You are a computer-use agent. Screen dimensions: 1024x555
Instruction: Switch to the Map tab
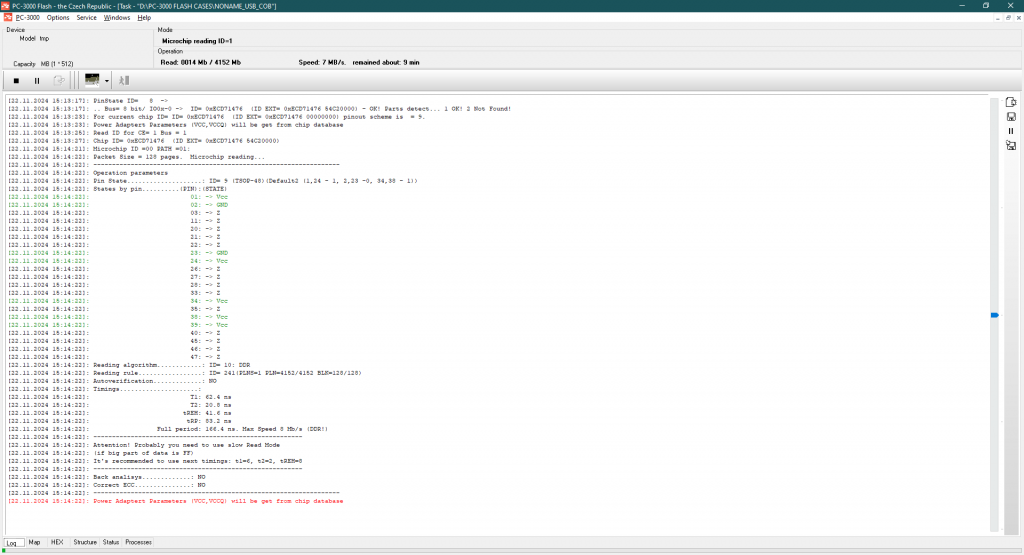(34, 542)
